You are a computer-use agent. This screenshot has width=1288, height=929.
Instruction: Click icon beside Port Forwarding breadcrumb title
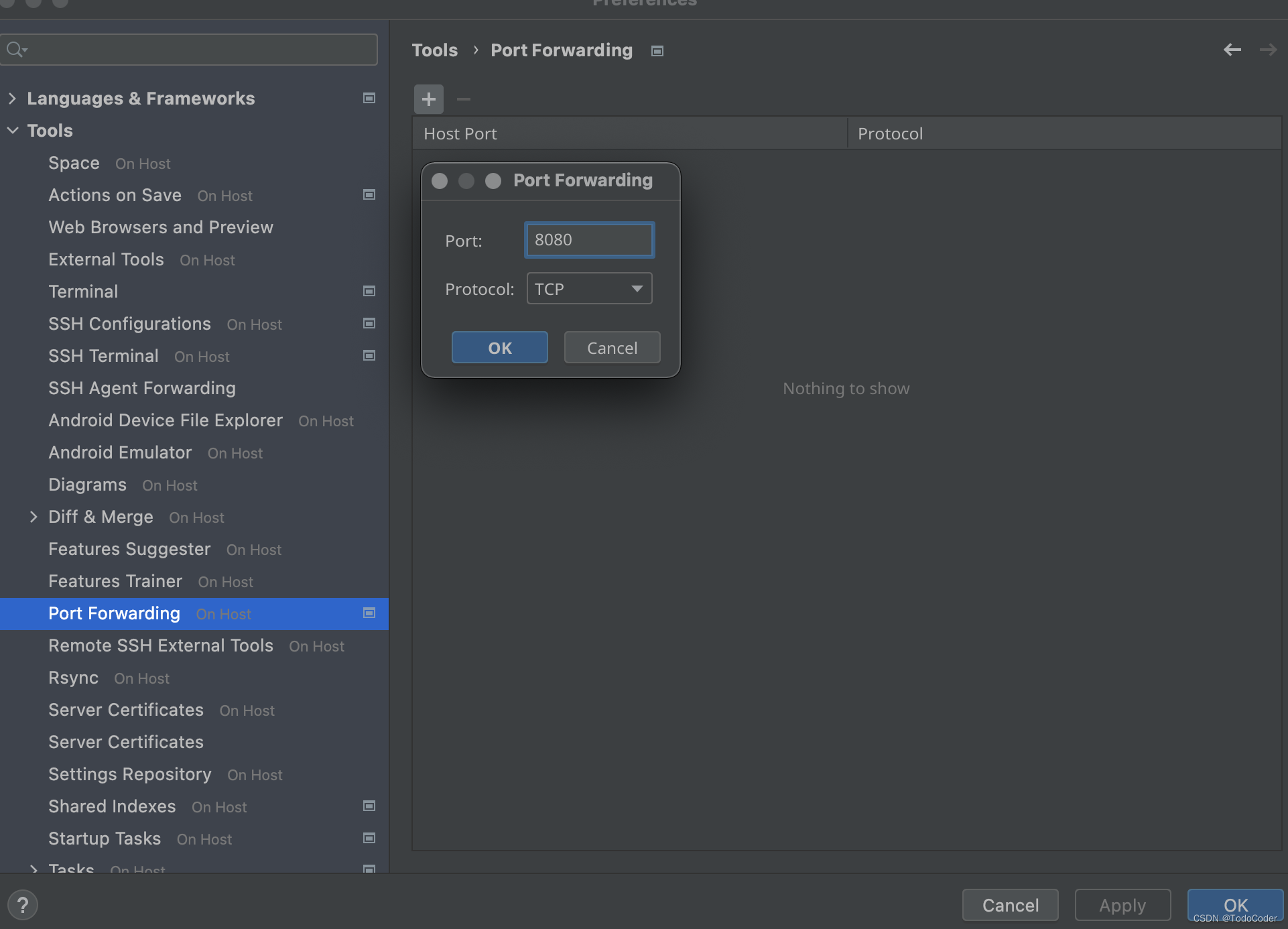[x=657, y=51]
